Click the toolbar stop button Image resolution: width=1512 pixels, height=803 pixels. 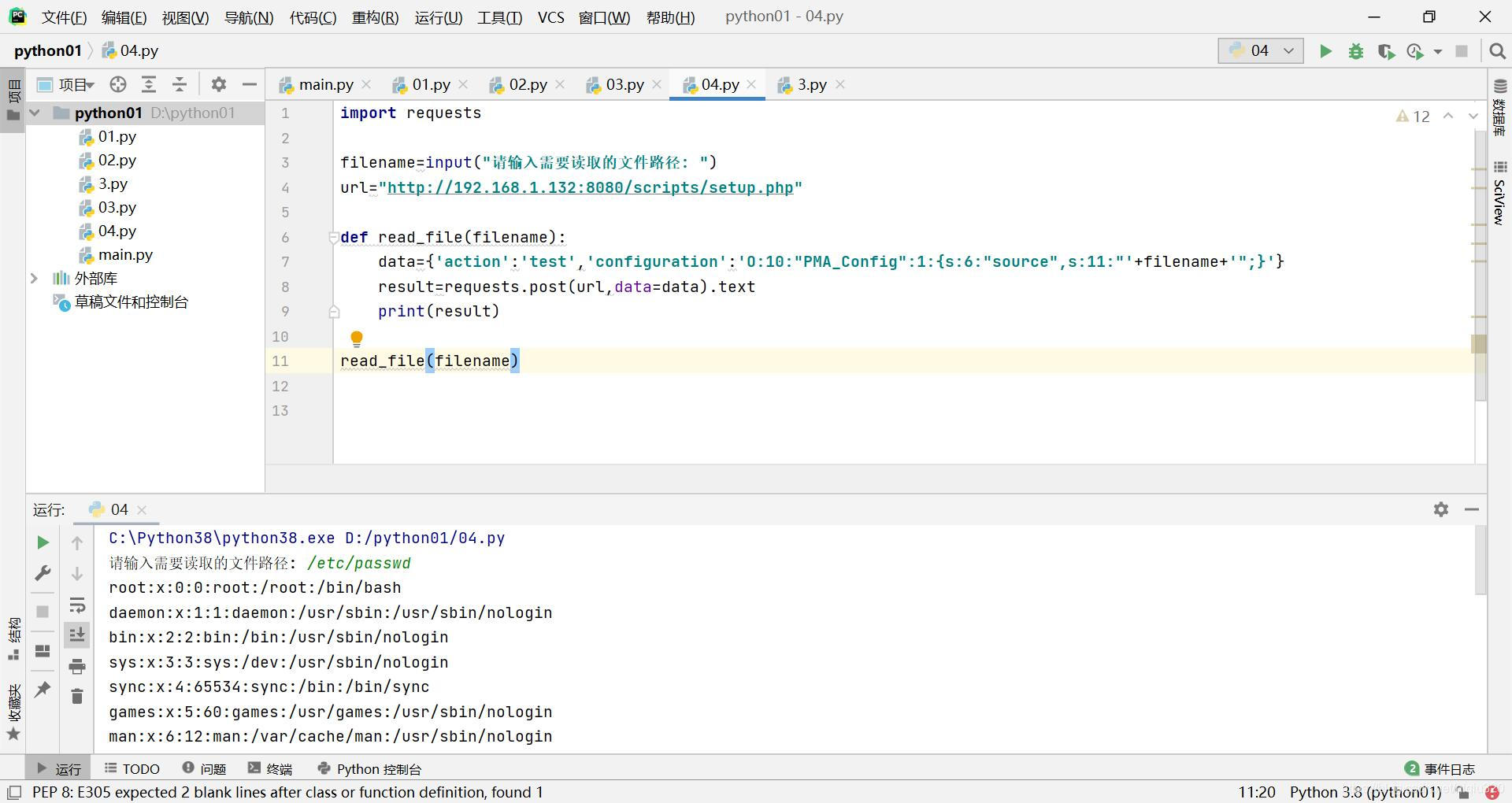tap(1462, 51)
